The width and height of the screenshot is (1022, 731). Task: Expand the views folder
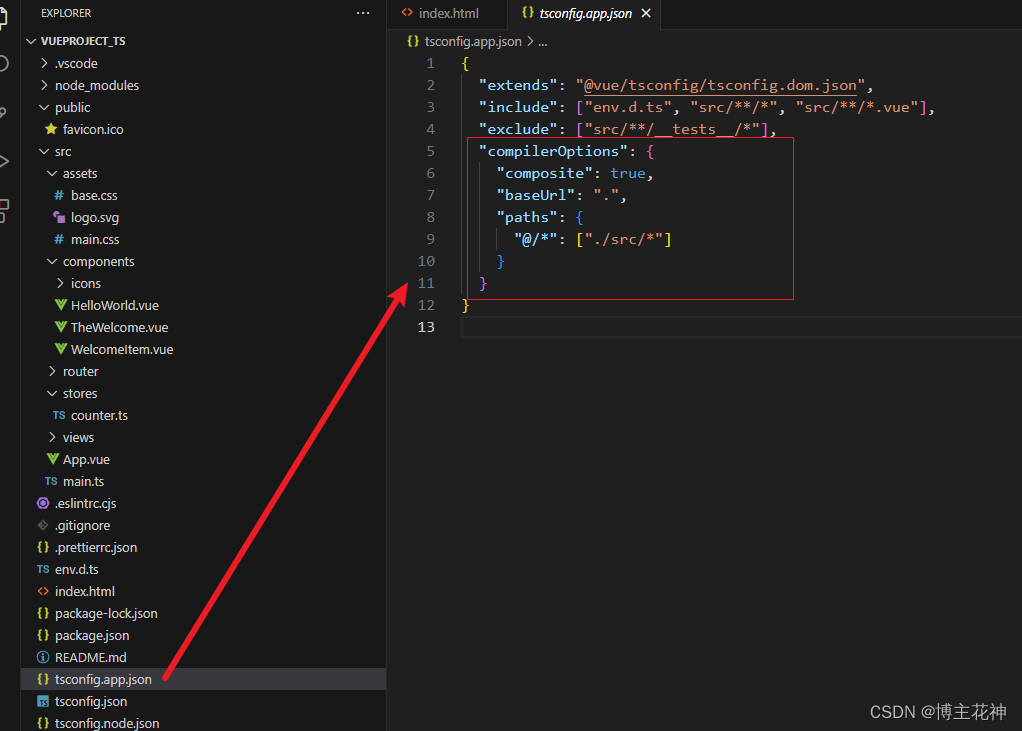[x=52, y=437]
